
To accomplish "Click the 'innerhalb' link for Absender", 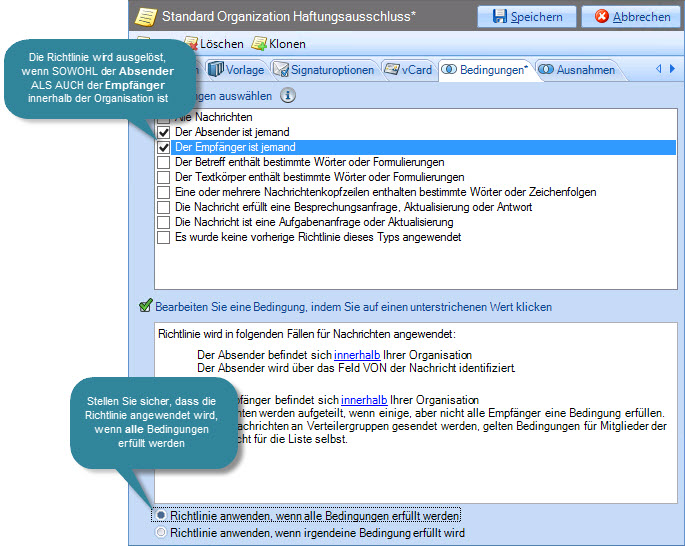I will tap(357, 355).
